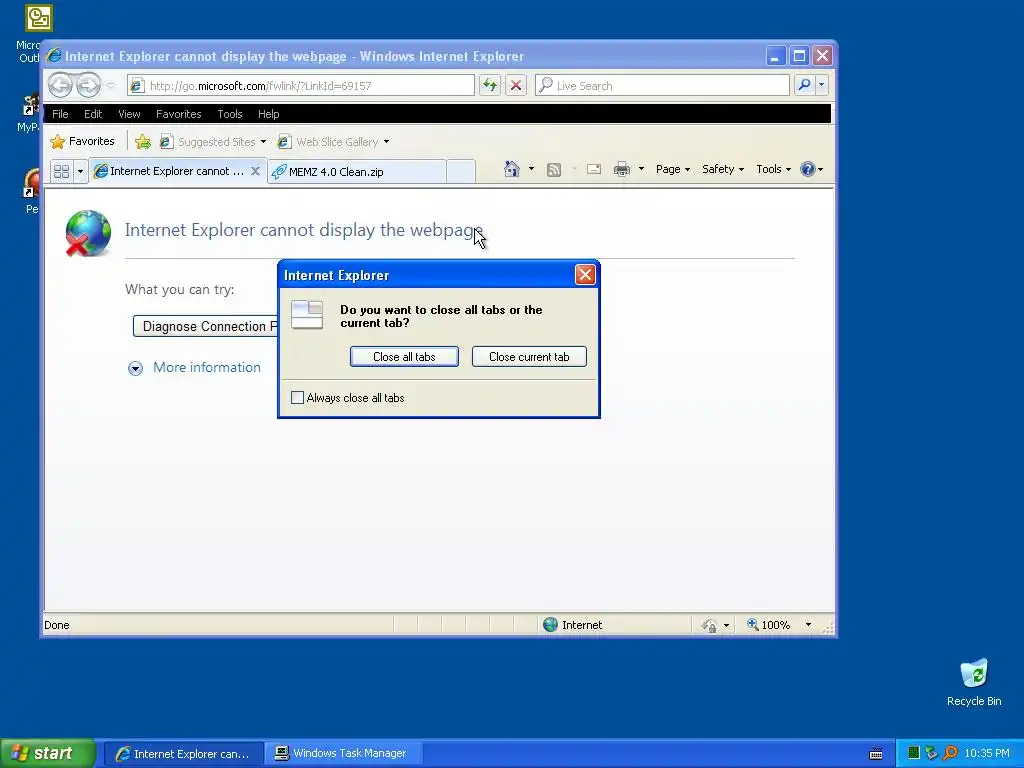Open the View menu
Image resolution: width=1024 pixels, height=768 pixels.
click(129, 114)
